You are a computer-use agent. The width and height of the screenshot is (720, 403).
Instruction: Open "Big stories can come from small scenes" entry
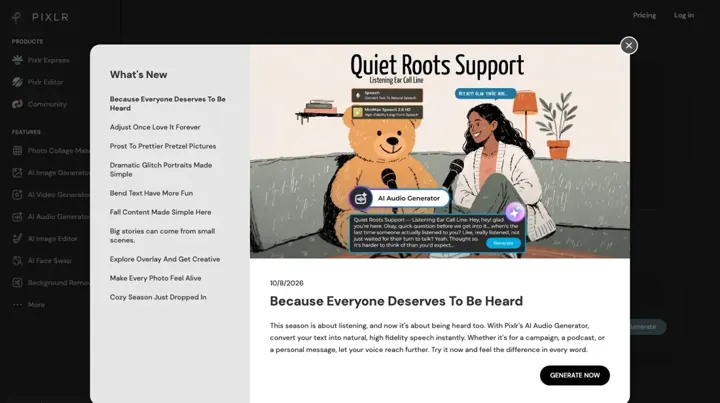(162, 235)
